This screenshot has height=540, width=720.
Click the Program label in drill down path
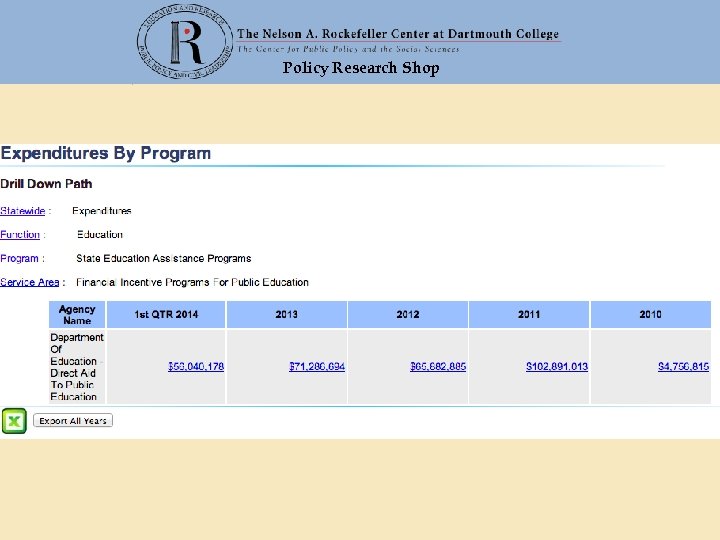20,259
